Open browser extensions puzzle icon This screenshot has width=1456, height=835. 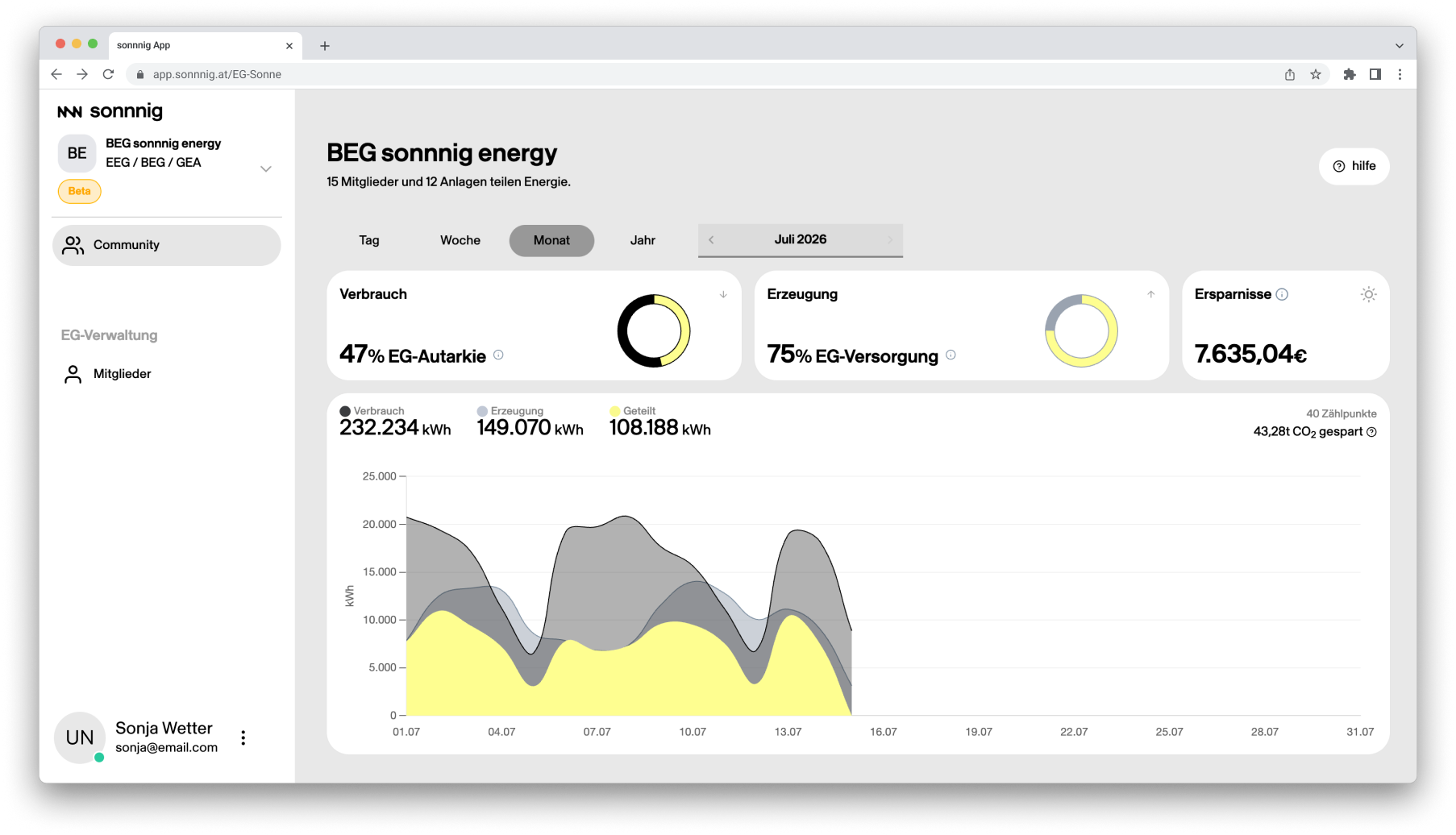pyautogui.click(x=1350, y=74)
